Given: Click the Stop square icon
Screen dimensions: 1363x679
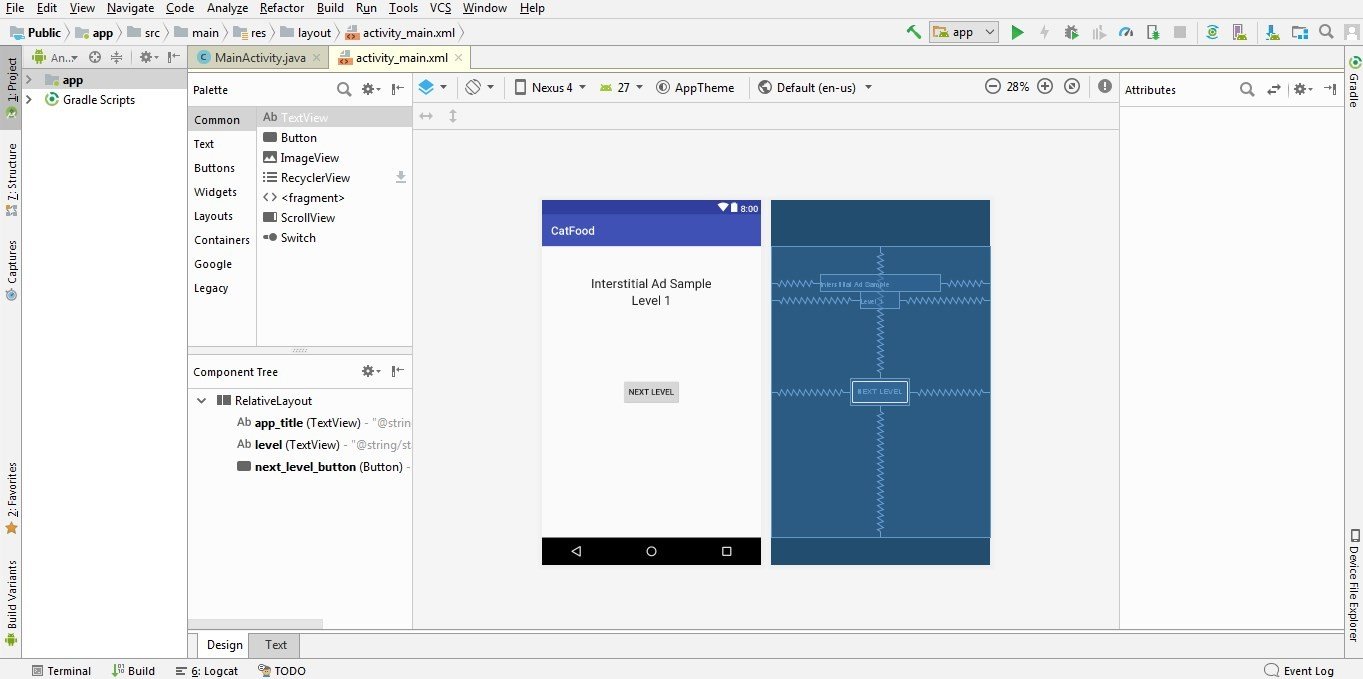Looking at the screenshot, I should pos(1179,32).
